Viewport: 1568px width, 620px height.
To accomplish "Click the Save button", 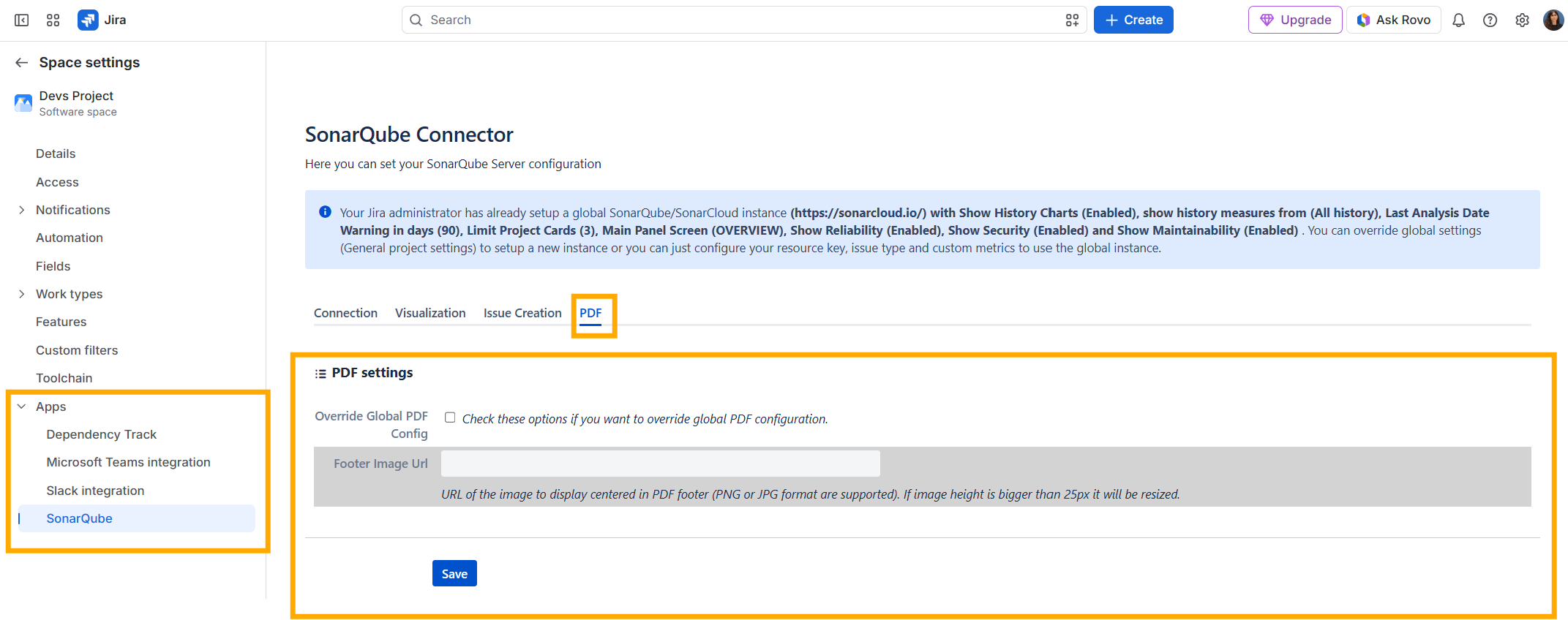I will point(454,574).
